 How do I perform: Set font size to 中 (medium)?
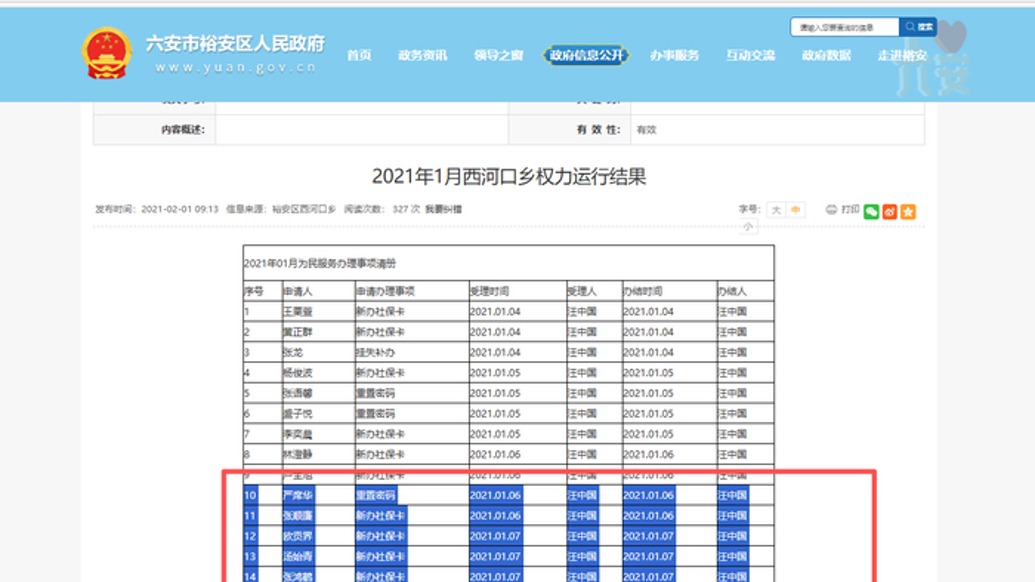[x=795, y=210]
